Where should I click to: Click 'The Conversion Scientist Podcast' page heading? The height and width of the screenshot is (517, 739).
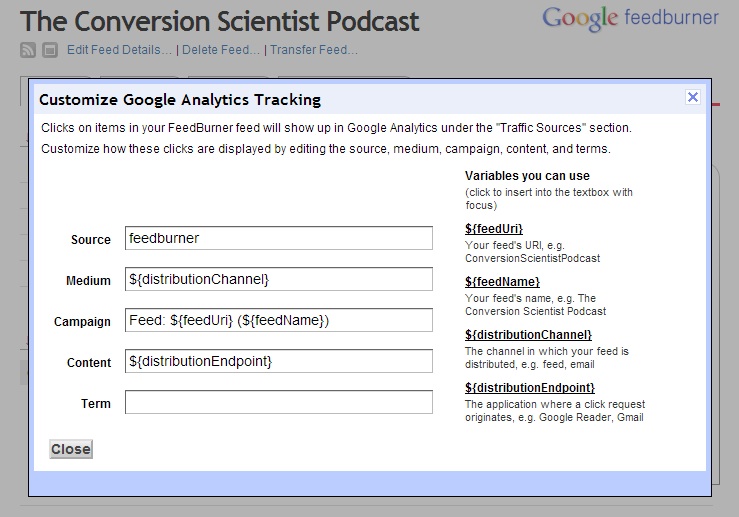click(220, 22)
